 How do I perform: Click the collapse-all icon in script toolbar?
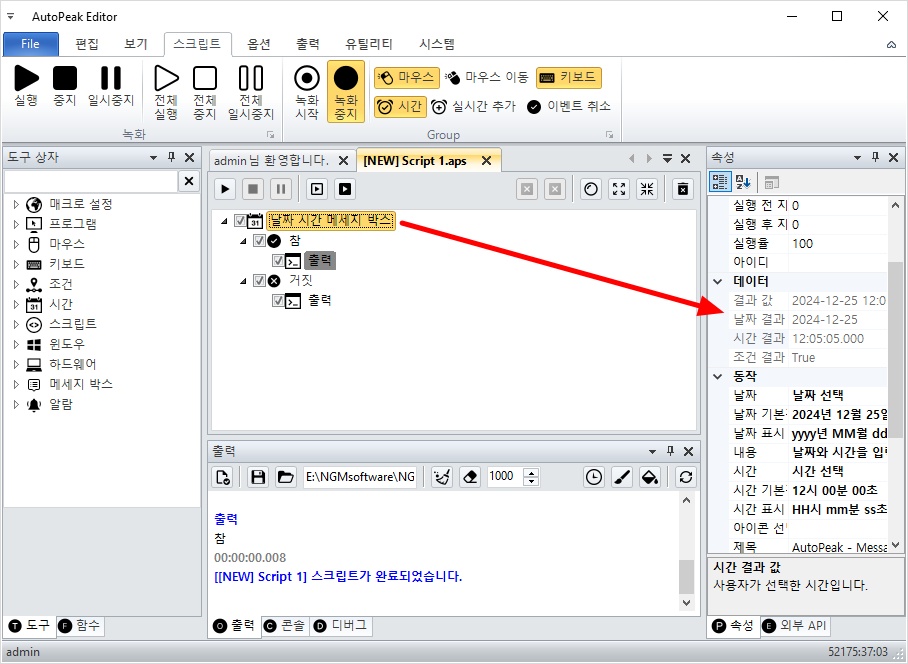[647, 189]
